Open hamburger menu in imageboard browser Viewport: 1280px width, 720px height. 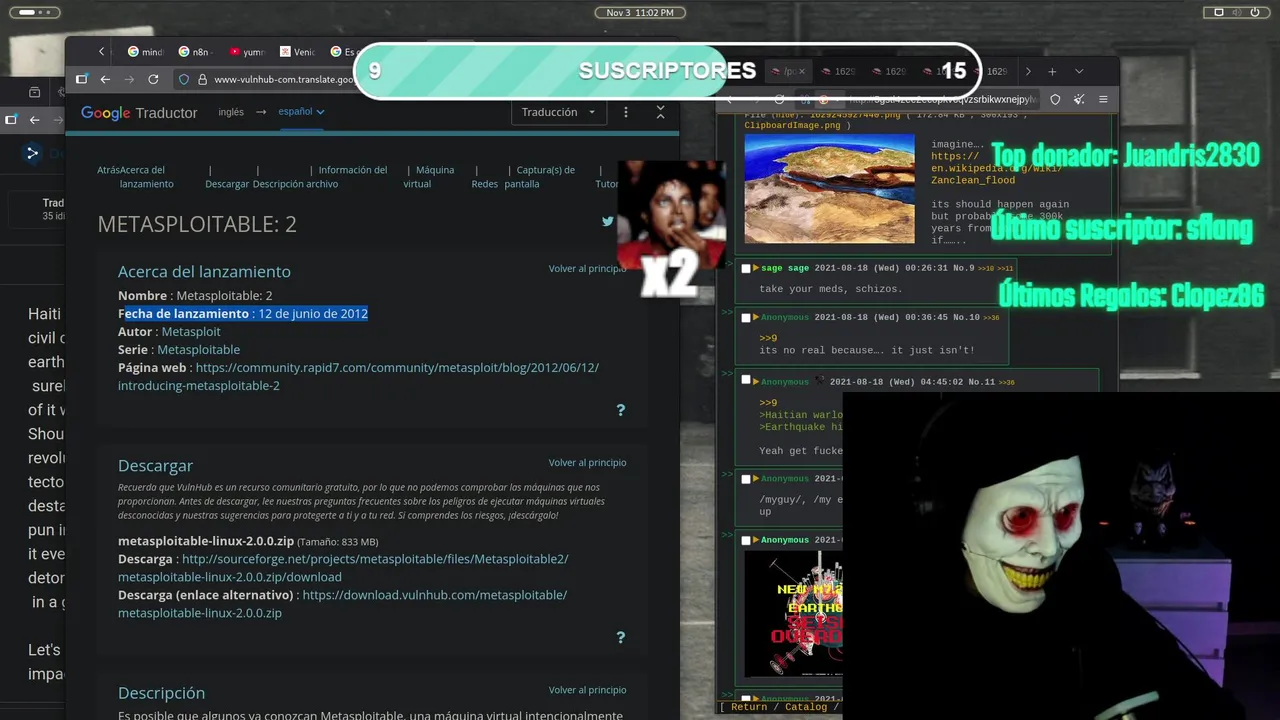(1103, 99)
